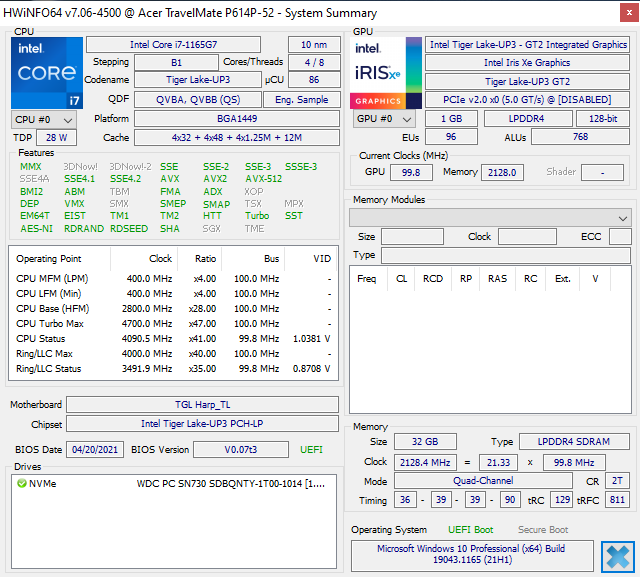Viewport: 640px width, 577px height.
Task: Click the Turbo feature label
Action: point(257,215)
